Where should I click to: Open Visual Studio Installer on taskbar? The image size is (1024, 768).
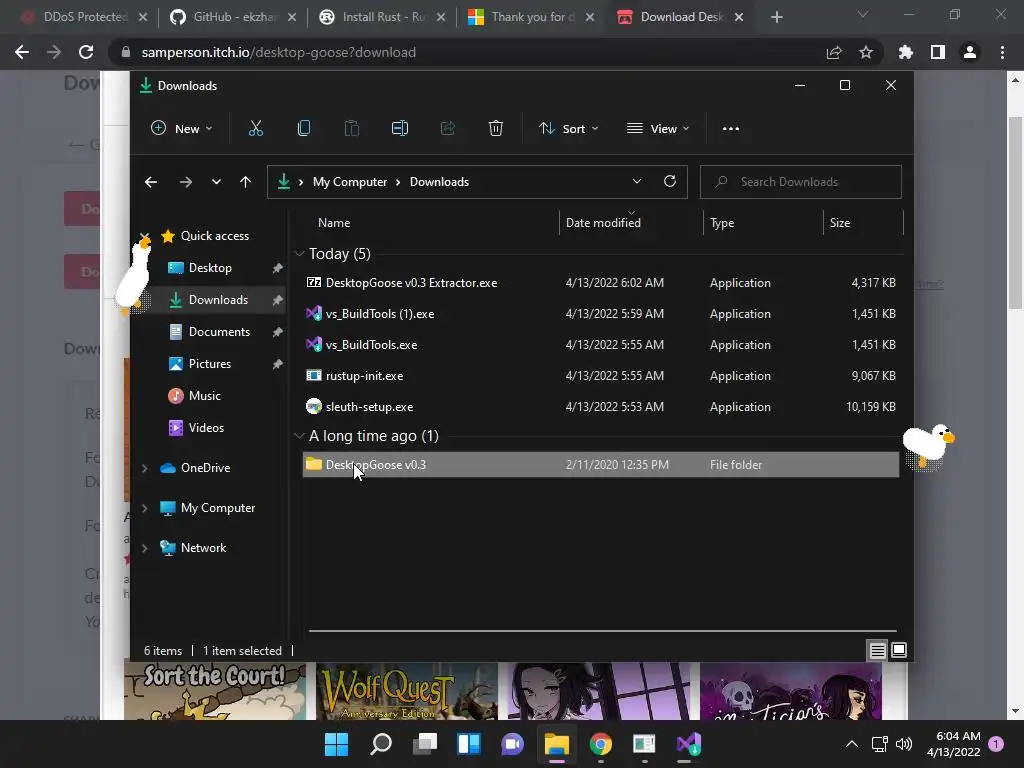click(688, 744)
